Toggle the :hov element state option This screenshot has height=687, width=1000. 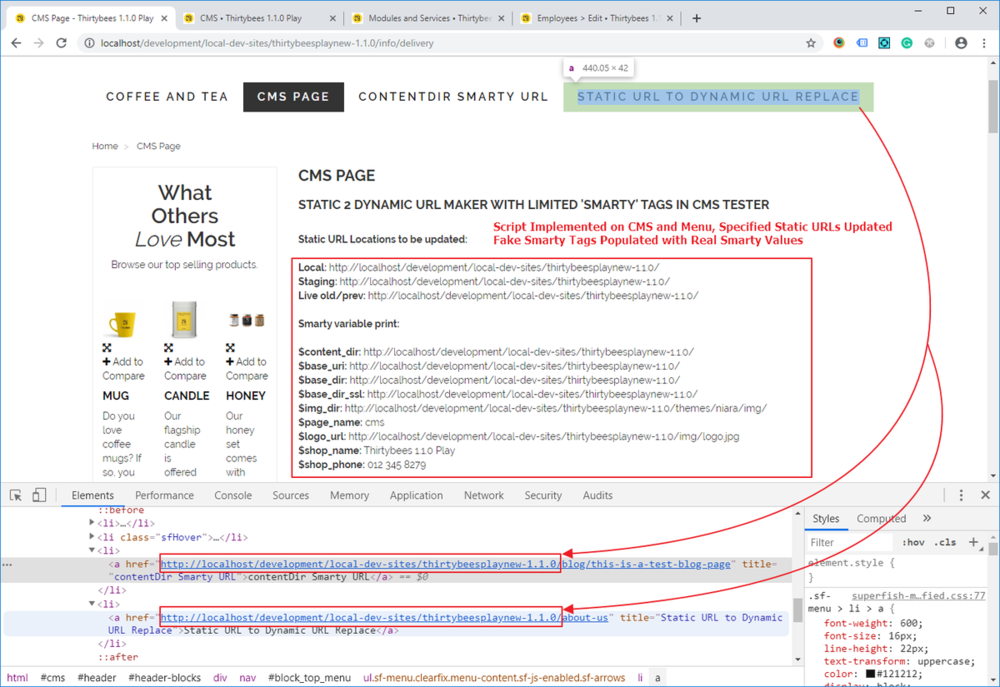point(913,542)
